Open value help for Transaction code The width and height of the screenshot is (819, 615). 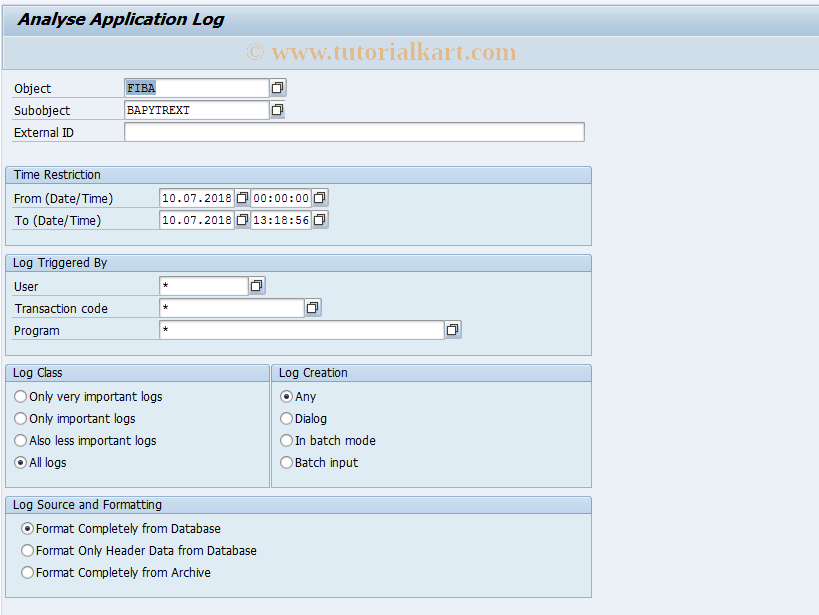click(x=312, y=307)
